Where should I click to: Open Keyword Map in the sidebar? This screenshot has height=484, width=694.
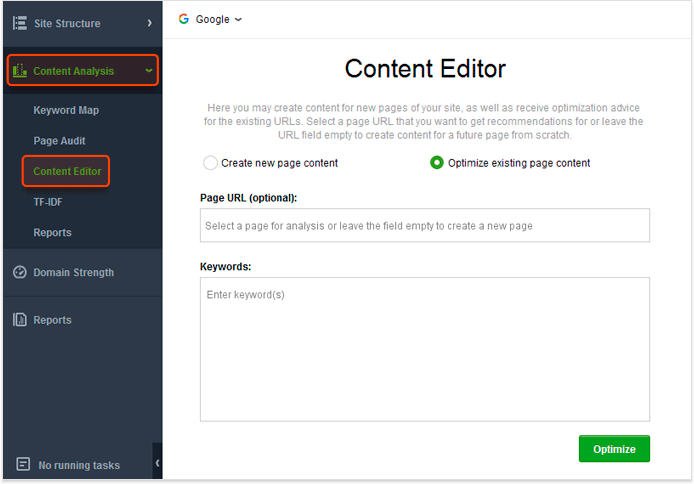click(x=66, y=110)
